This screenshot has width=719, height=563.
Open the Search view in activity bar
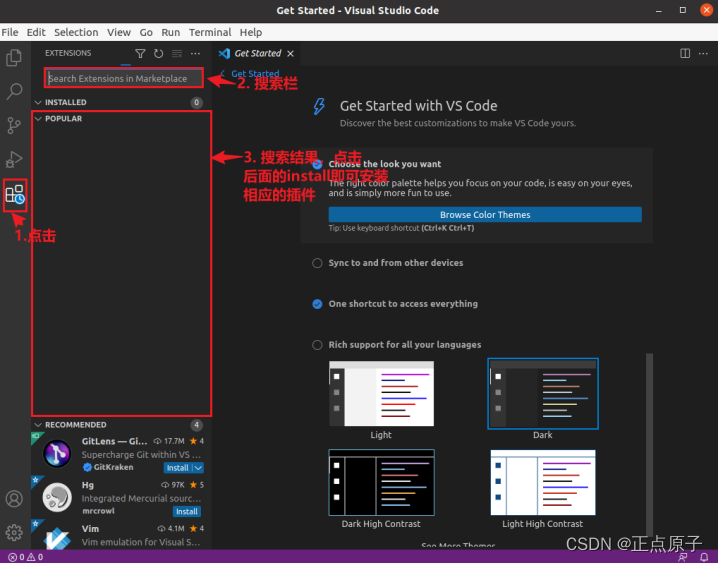[x=14, y=91]
